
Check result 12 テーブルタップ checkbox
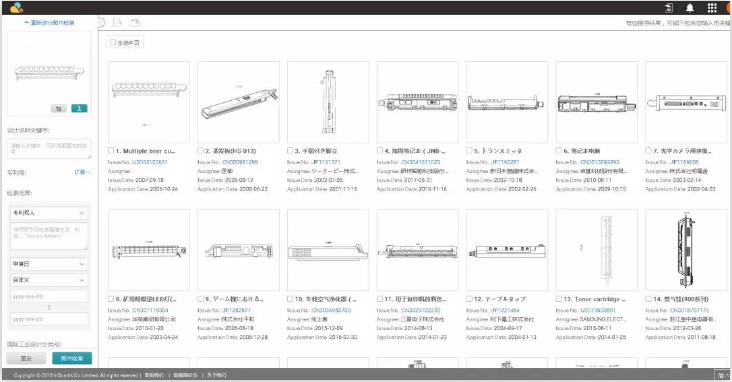click(x=469, y=299)
